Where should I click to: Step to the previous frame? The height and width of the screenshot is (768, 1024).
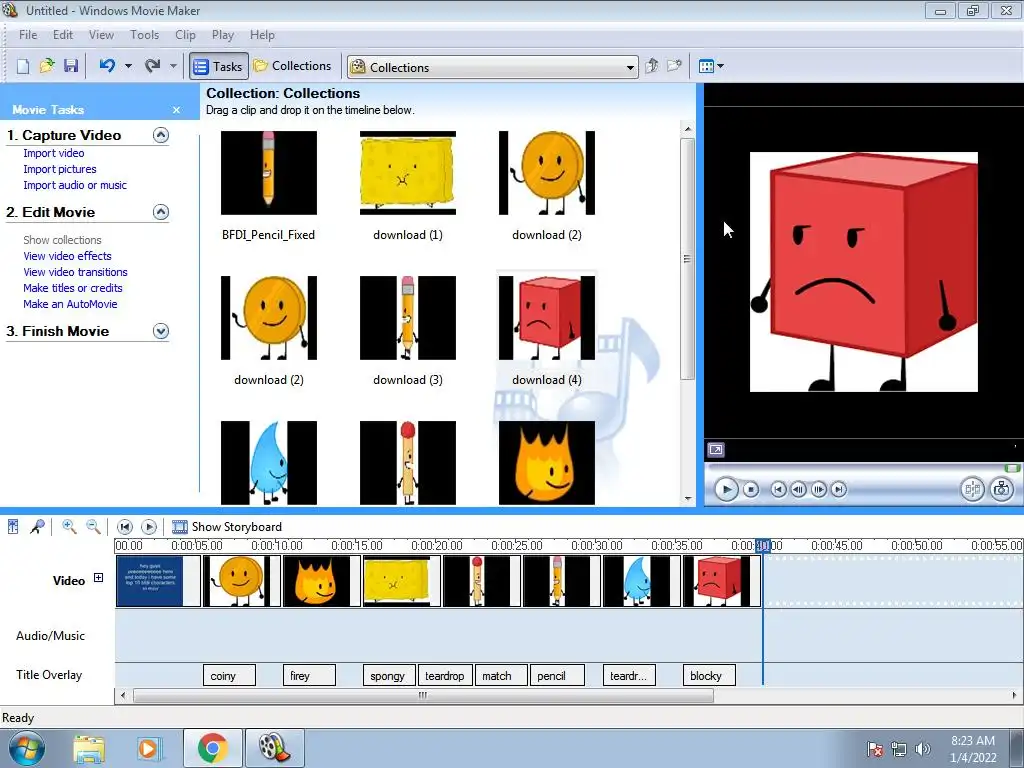(x=798, y=489)
